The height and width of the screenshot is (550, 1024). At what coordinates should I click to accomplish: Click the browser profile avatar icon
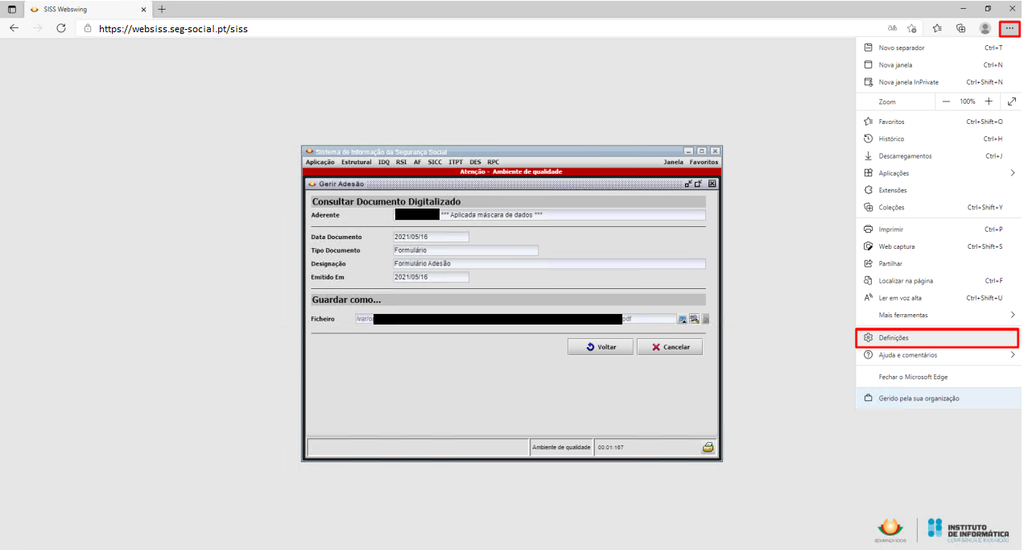pyautogui.click(x=985, y=28)
